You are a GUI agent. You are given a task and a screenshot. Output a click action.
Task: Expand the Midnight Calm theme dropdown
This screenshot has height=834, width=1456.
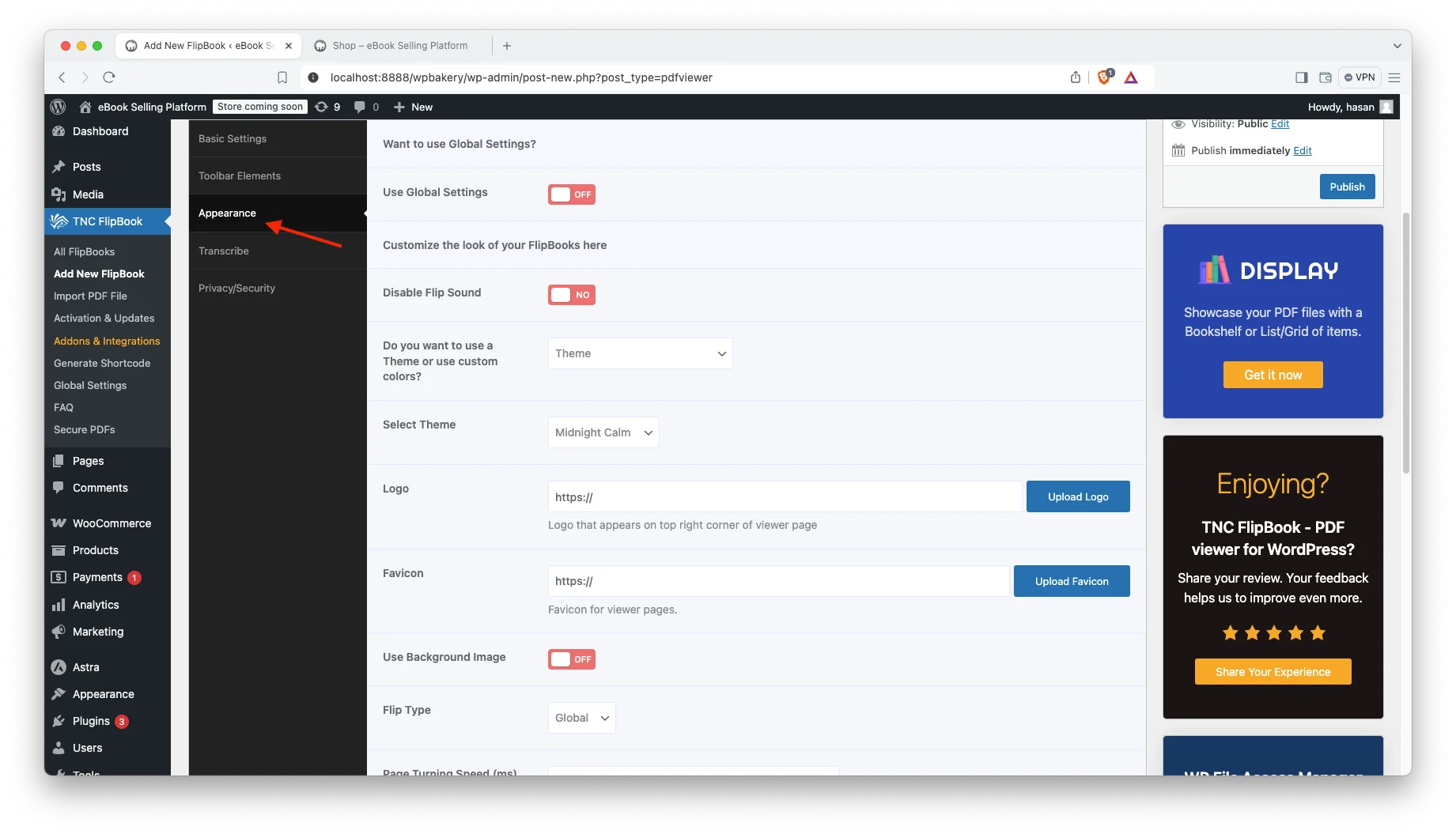pos(603,432)
